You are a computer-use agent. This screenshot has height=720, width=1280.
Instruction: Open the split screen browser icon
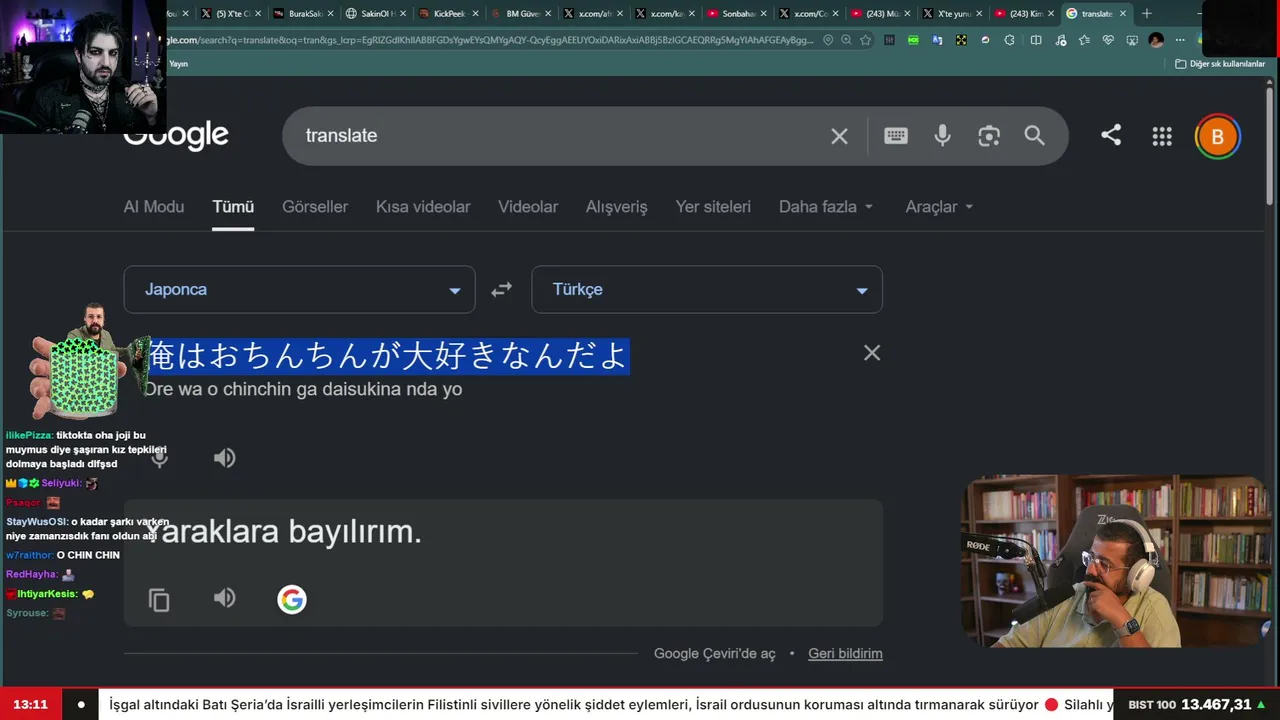click(1036, 40)
